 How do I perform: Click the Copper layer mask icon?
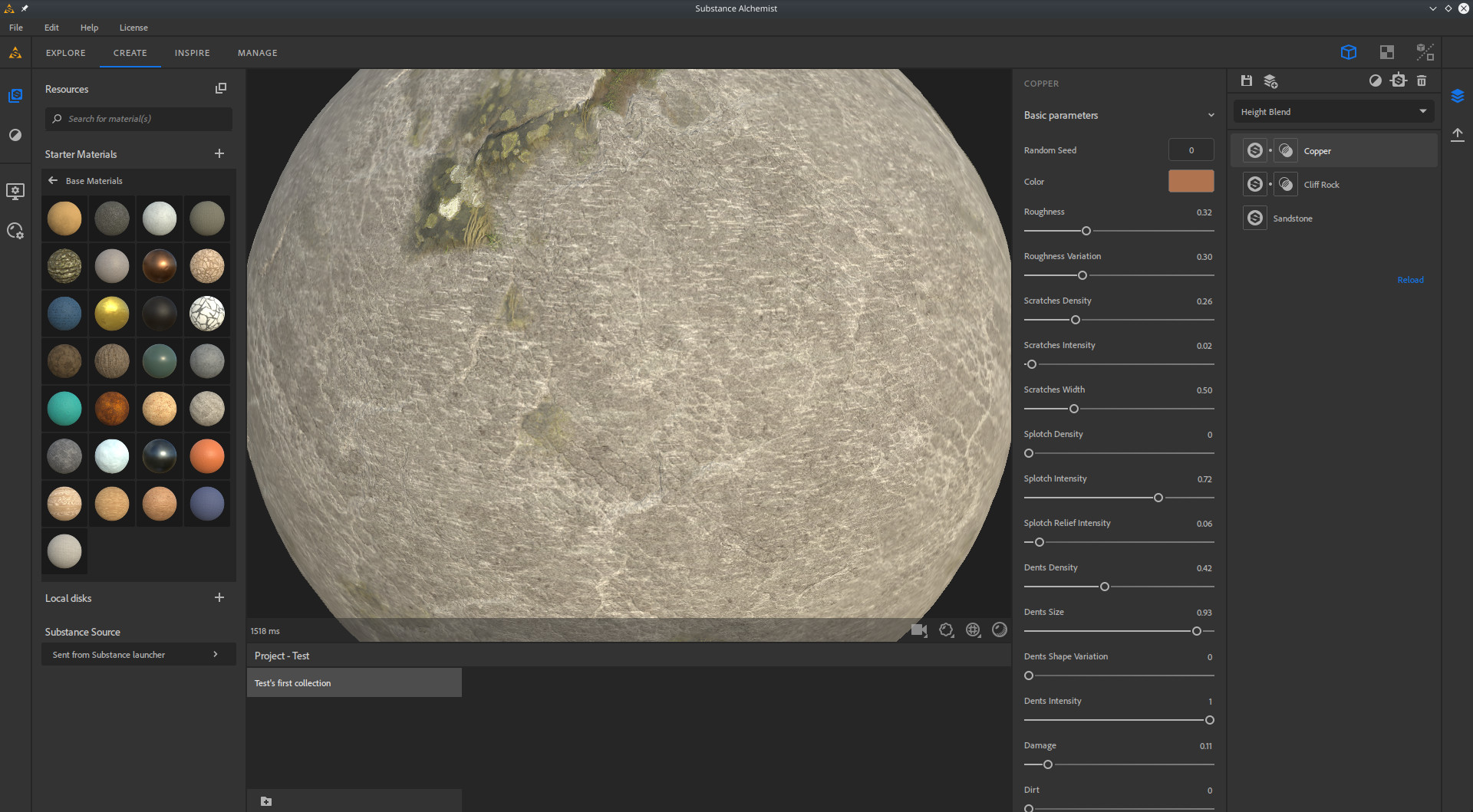pyautogui.click(x=1286, y=150)
